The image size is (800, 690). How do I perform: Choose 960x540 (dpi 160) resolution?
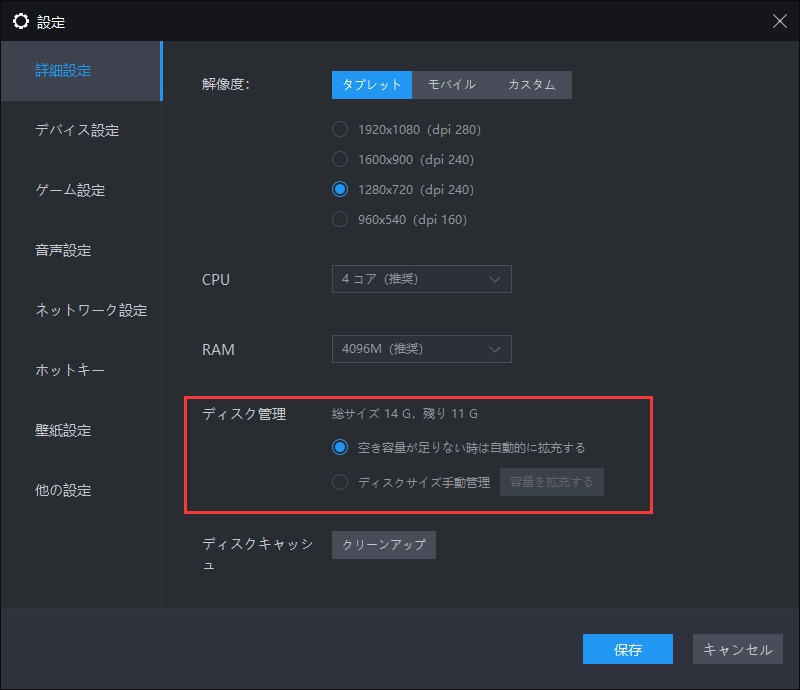point(340,219)
